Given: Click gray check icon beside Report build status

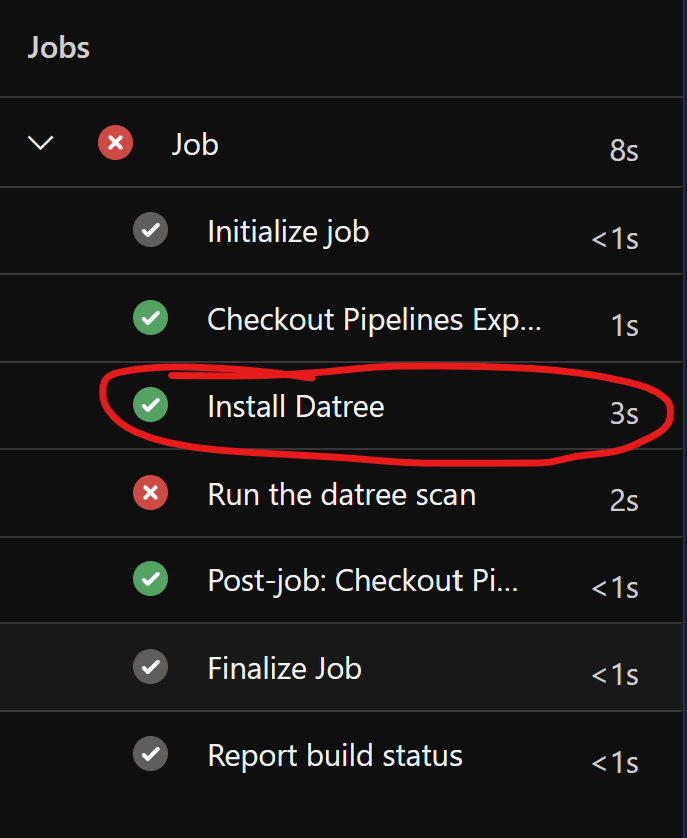Looking at the screenshot, I should [151, 754].
